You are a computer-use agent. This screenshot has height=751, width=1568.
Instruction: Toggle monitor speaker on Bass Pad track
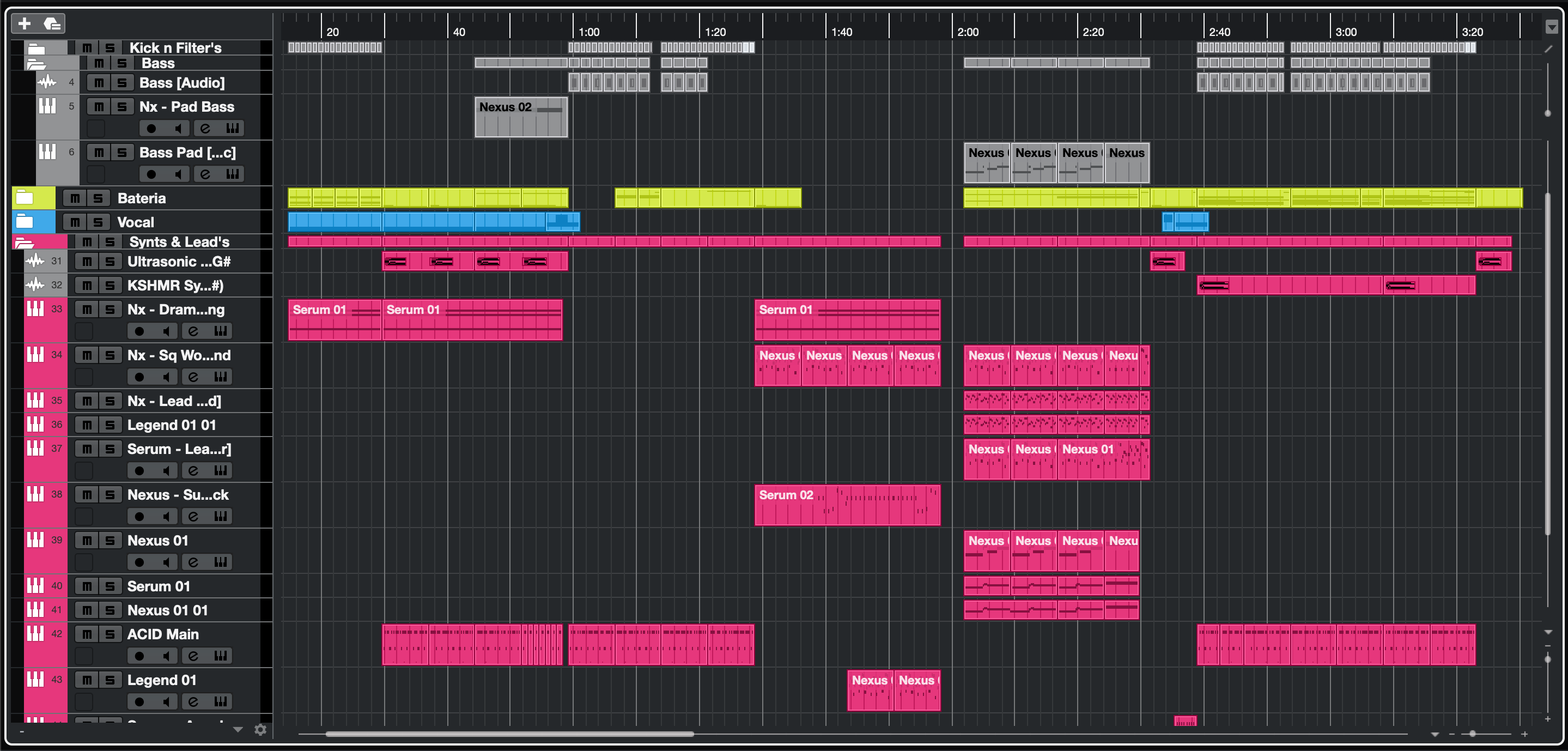pyautogui.click(x=178, y=174)
